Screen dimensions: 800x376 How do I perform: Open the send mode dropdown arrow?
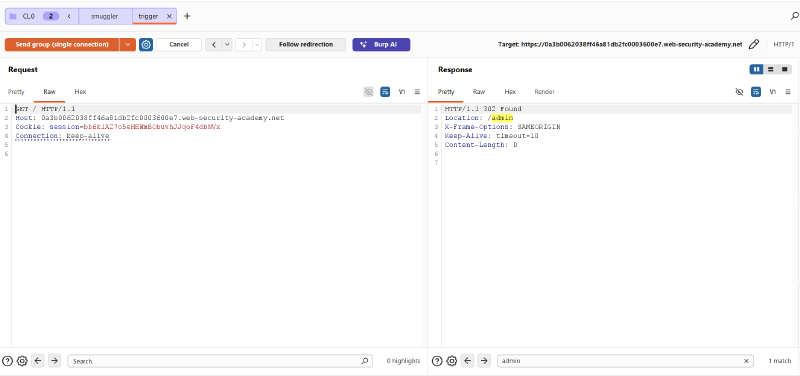(x=128, y=45)
